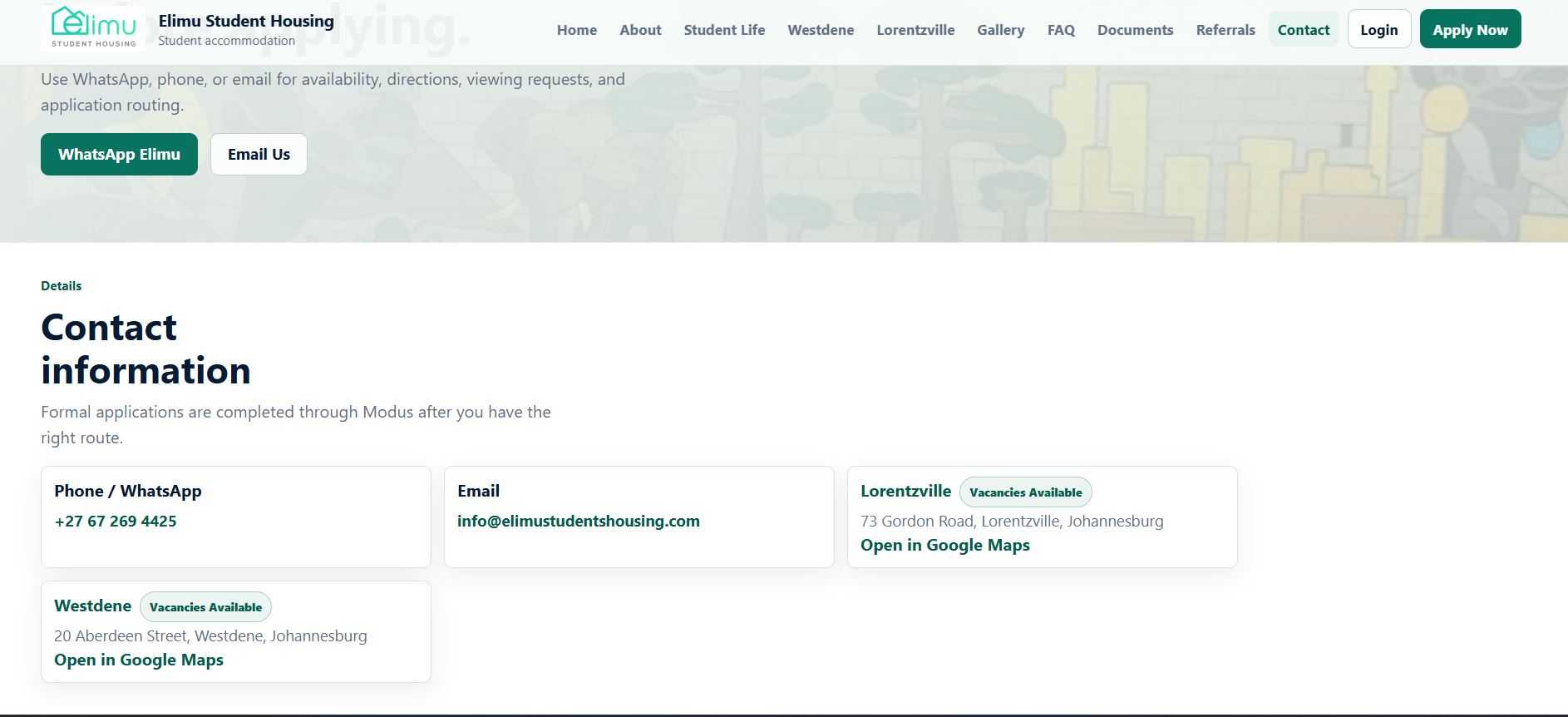Click the info@elimustudentshousing.com email link
This screenshot has width=1568, height=717.
tap(579, 522)
